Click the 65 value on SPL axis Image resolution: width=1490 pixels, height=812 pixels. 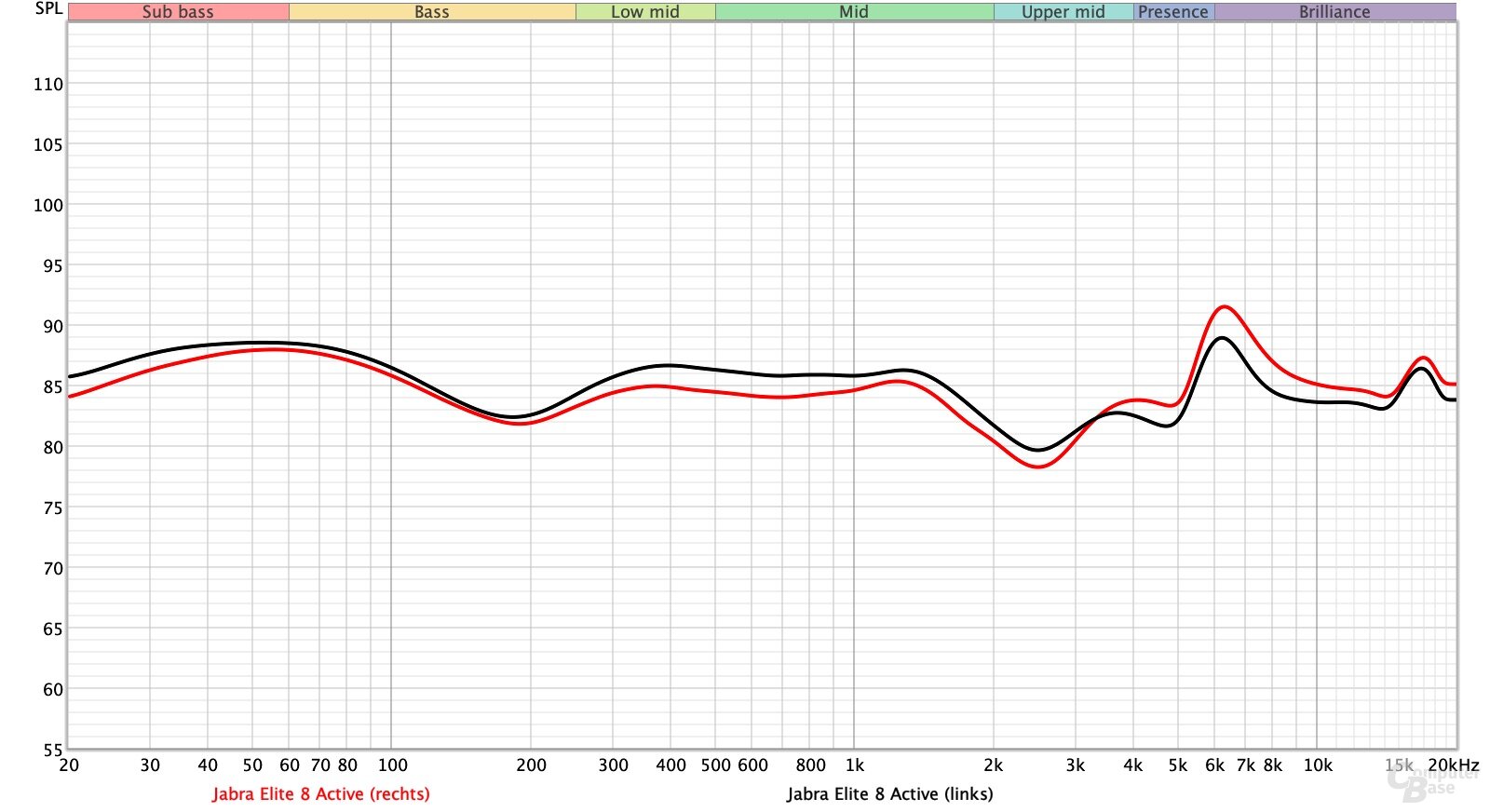point(53,629)
